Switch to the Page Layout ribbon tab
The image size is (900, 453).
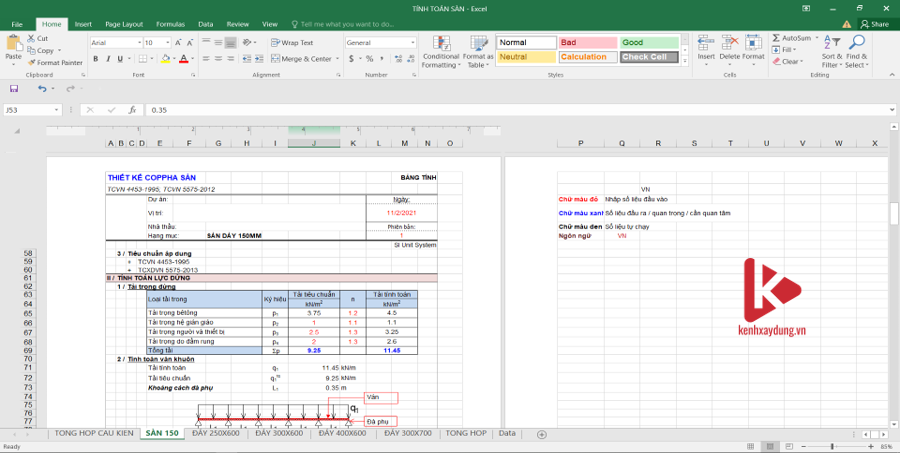pyautogui.click(x=124, y=23)
